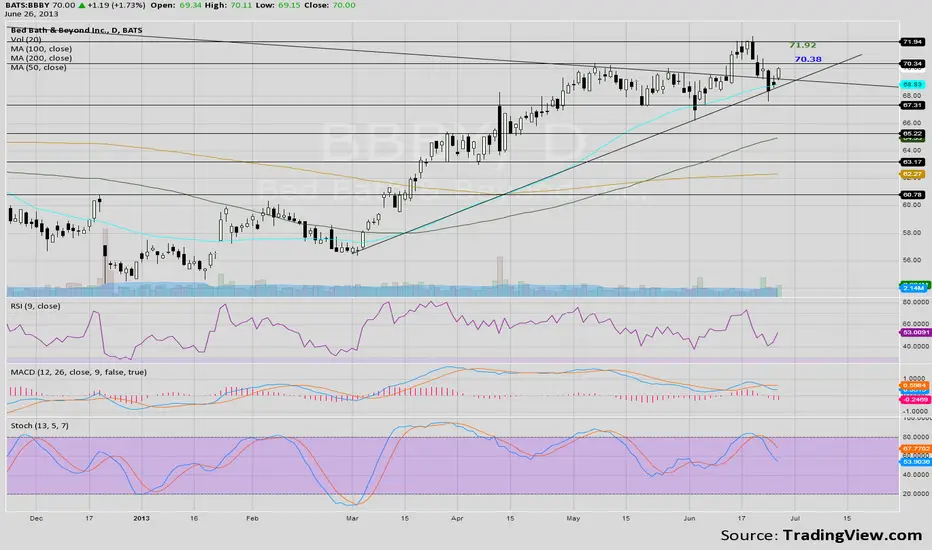
Task: Click the 1.0000 tick in MACD pane
Action: pos(916,378)
